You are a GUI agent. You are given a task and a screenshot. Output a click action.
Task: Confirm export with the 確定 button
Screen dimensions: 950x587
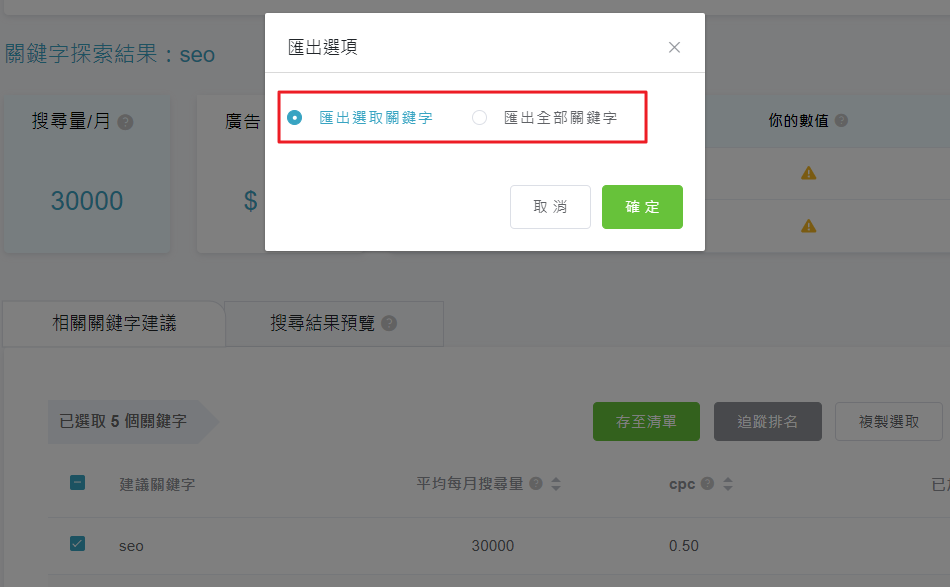pos(642,207)
